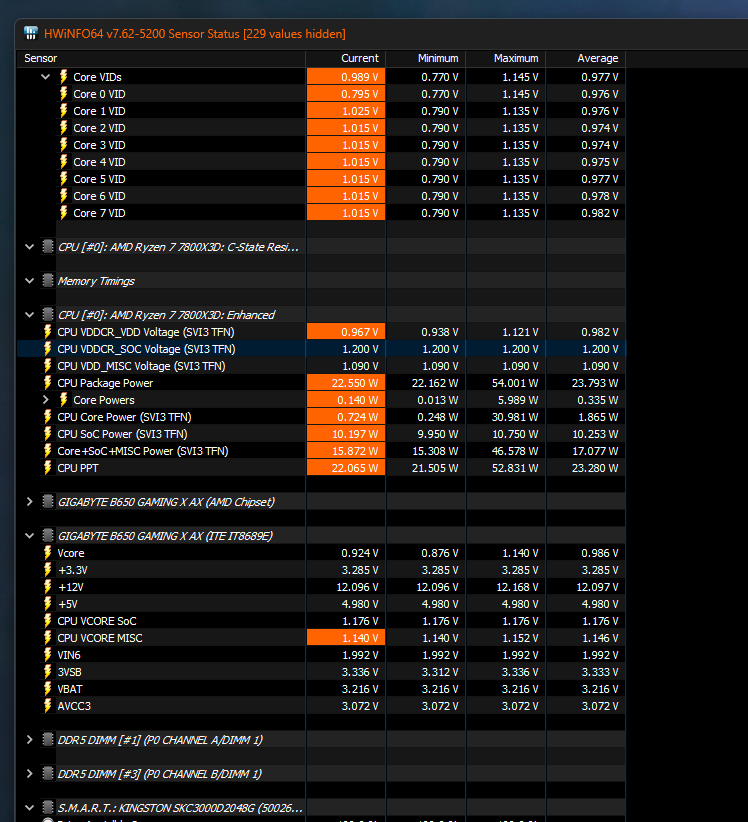The height and width of the screenshot is (822, 748).
Task: Click the lightning icon beside Vcore
Action: point(48,553)
